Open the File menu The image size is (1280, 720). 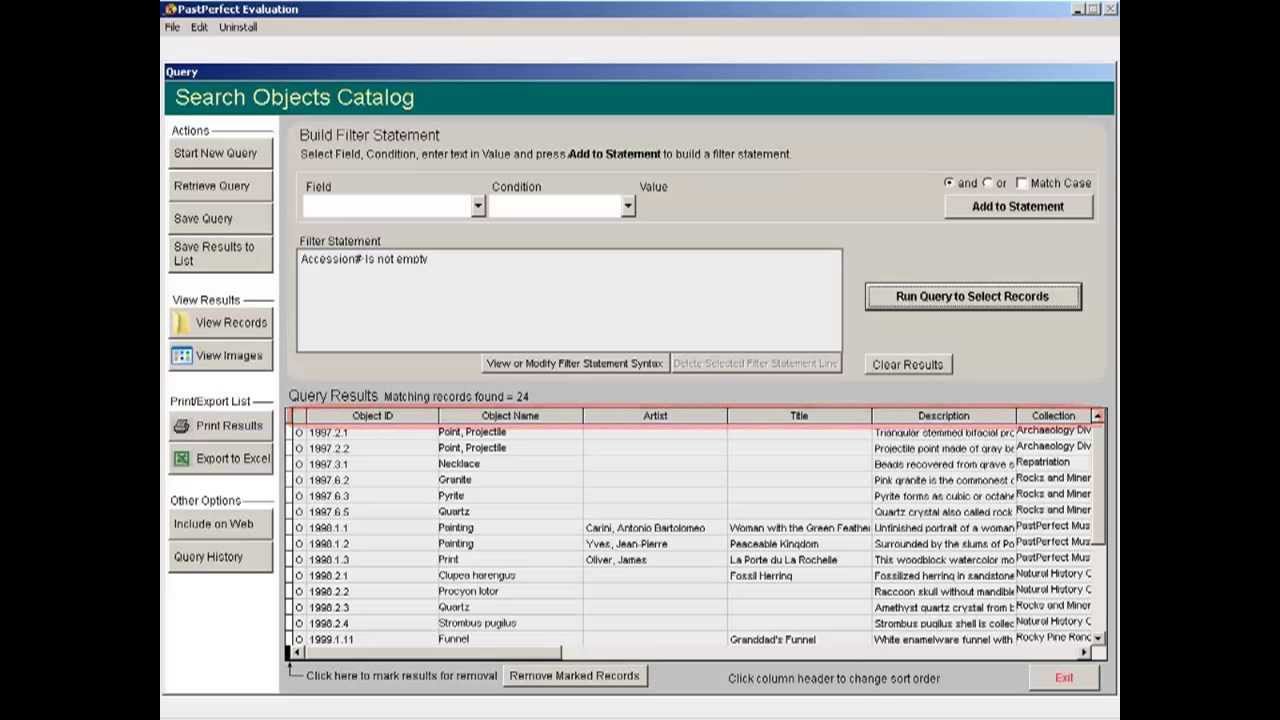point(172,27)
